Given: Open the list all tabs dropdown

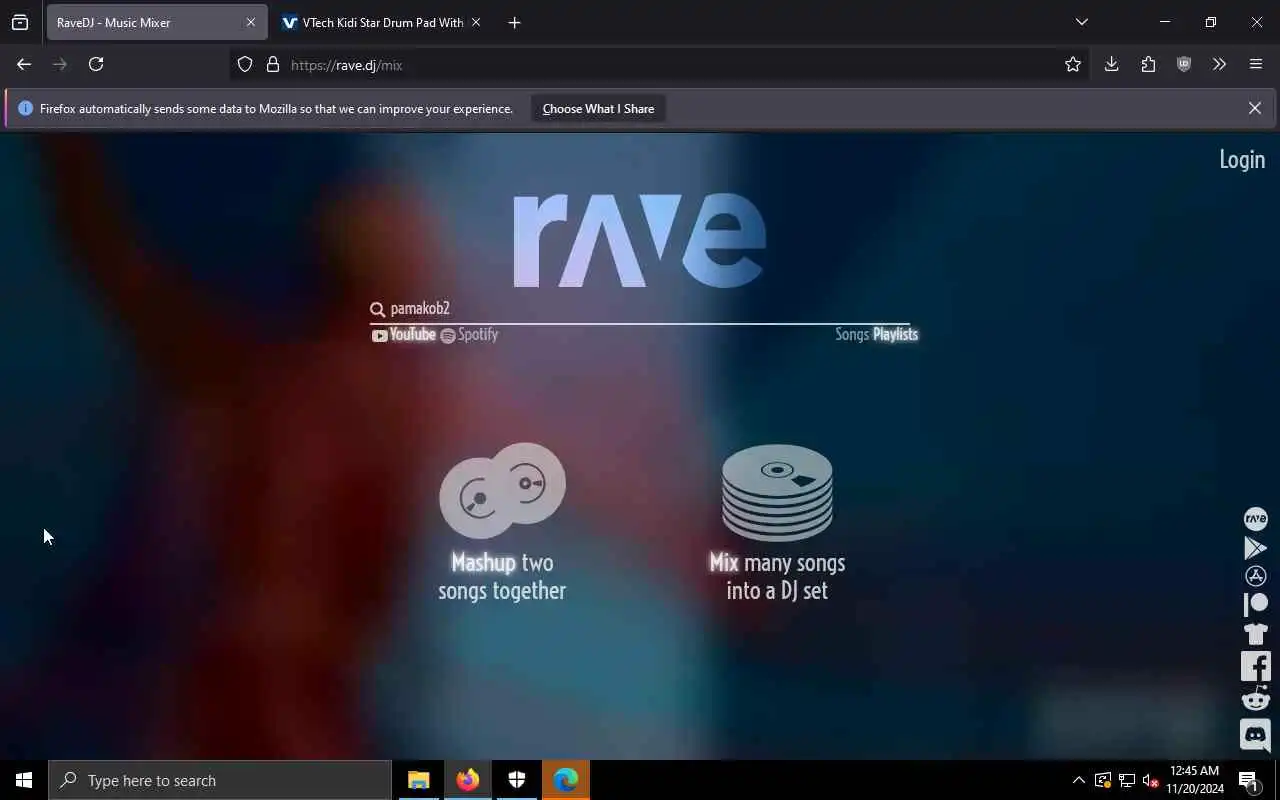Looking at the screenshot, I should point(1081,22).
